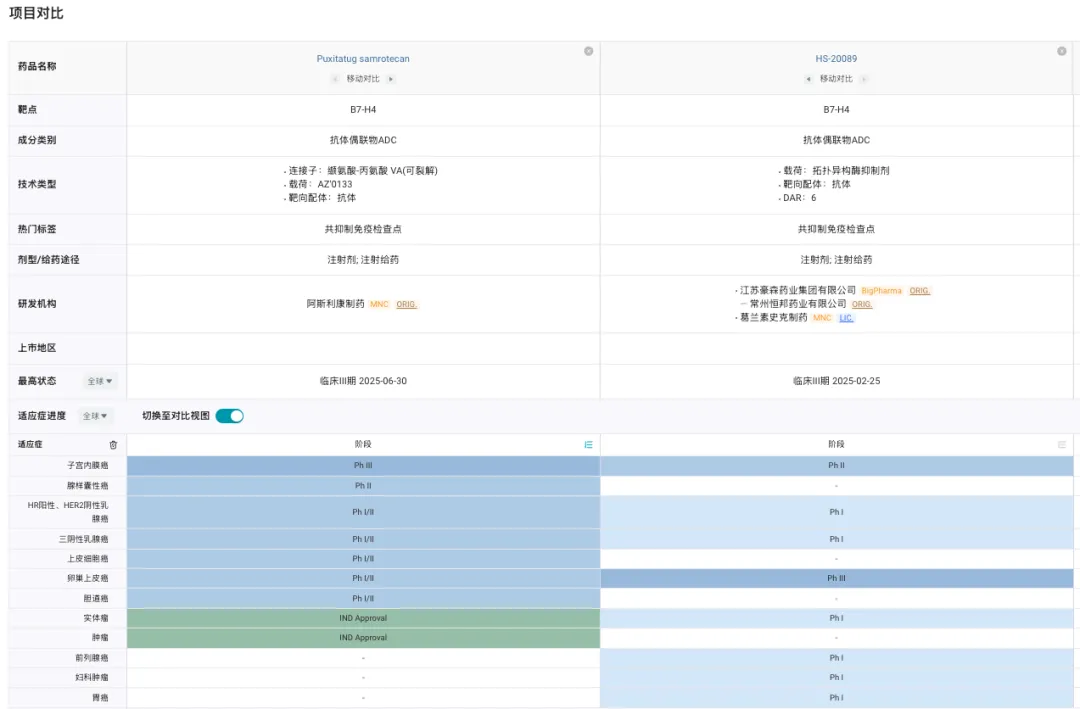1080x709 pixels.
Task: Open Puxitatug samrotecan drug link
Action: (x=363, y=59)
